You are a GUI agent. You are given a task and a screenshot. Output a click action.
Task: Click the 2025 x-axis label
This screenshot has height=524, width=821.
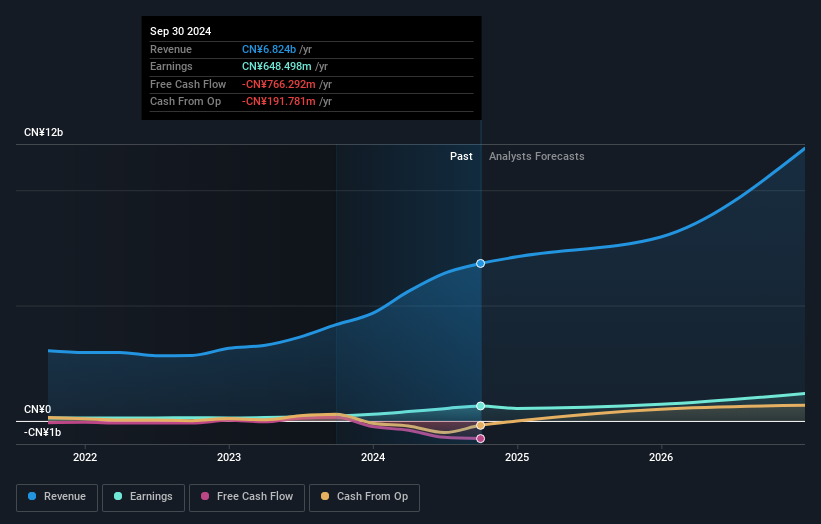[x=517, y=457]
